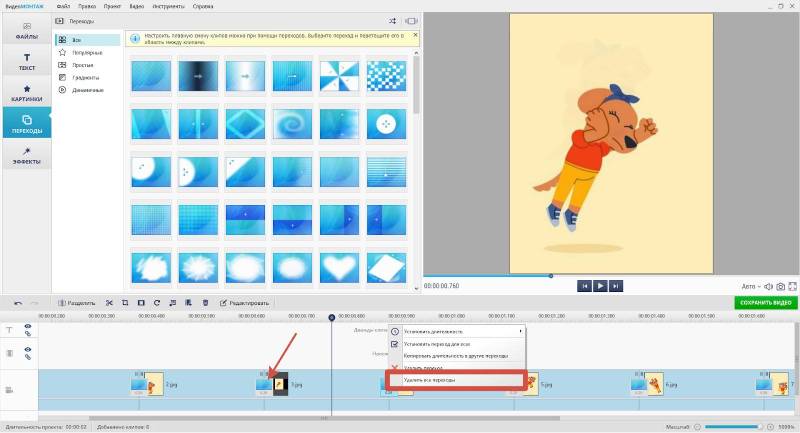The height and width of the screenshot is (433, 800).
Task: Play the preview video
Action: (x=600, y=286)
